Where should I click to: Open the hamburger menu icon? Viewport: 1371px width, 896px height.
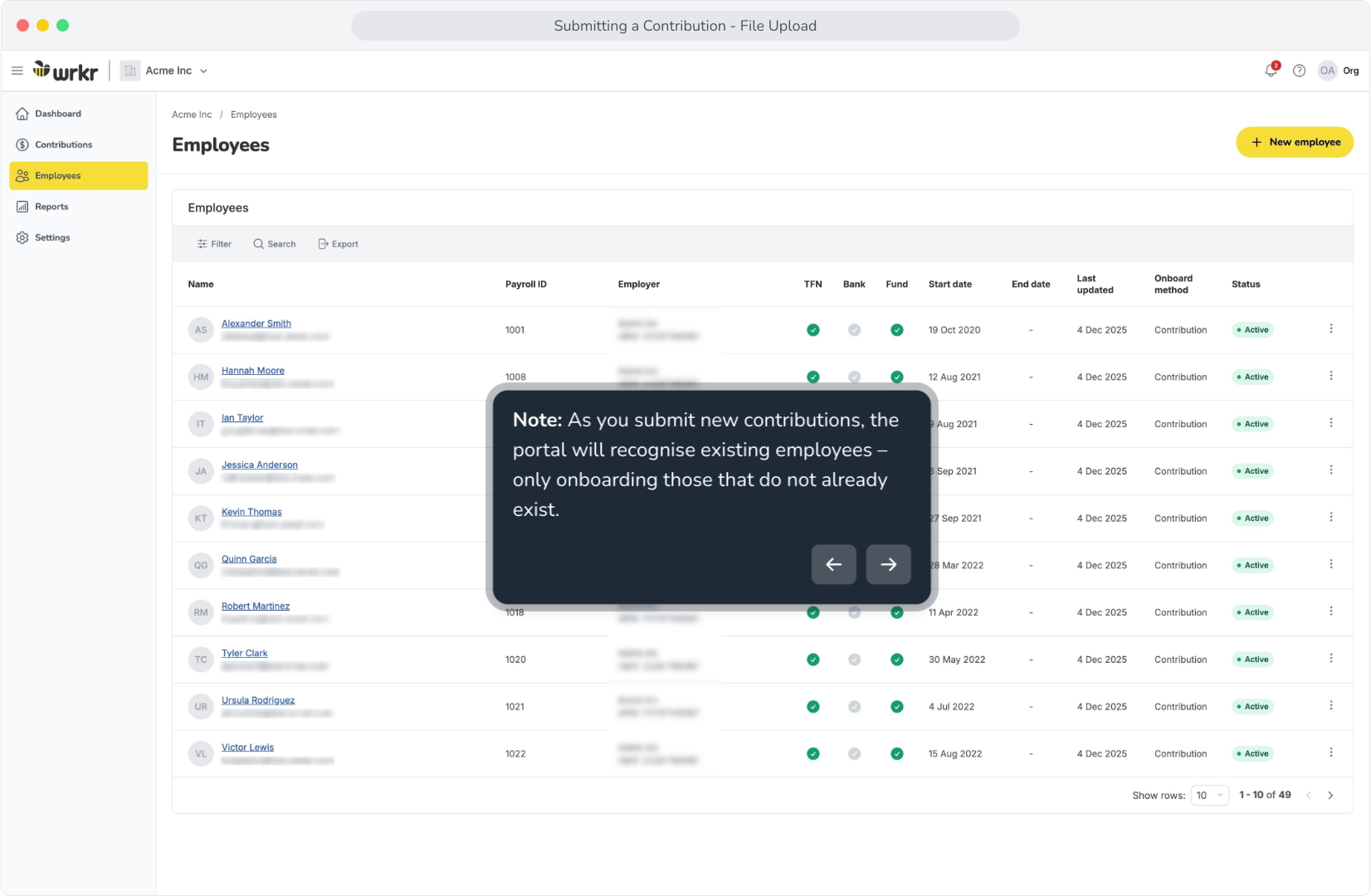coord(17,71)
